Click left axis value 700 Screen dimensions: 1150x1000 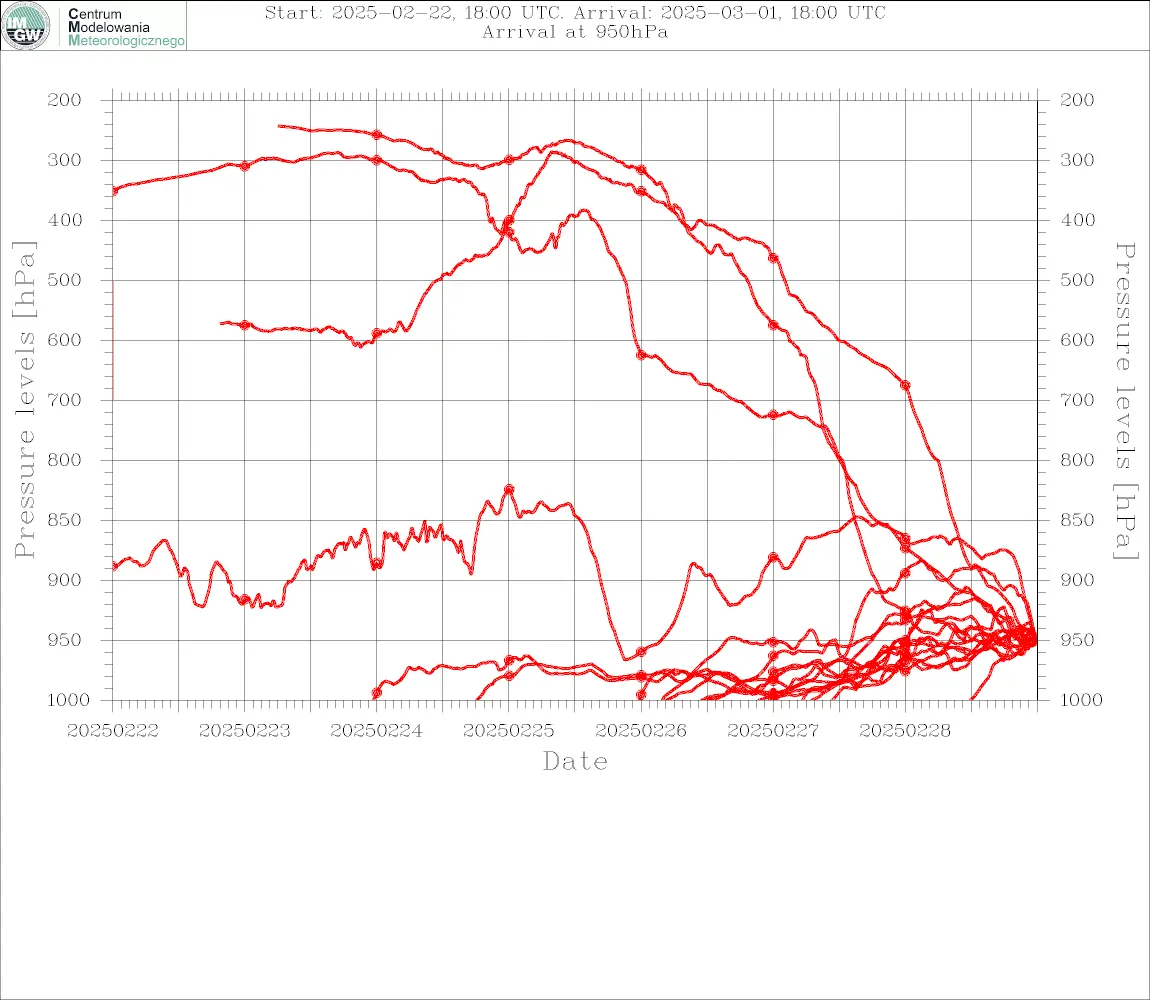pyautogui.click(x=65, y=401)
